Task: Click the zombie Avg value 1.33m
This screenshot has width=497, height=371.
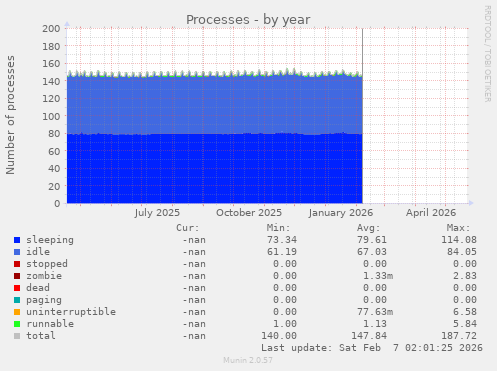Action: [x=378, y=276]
